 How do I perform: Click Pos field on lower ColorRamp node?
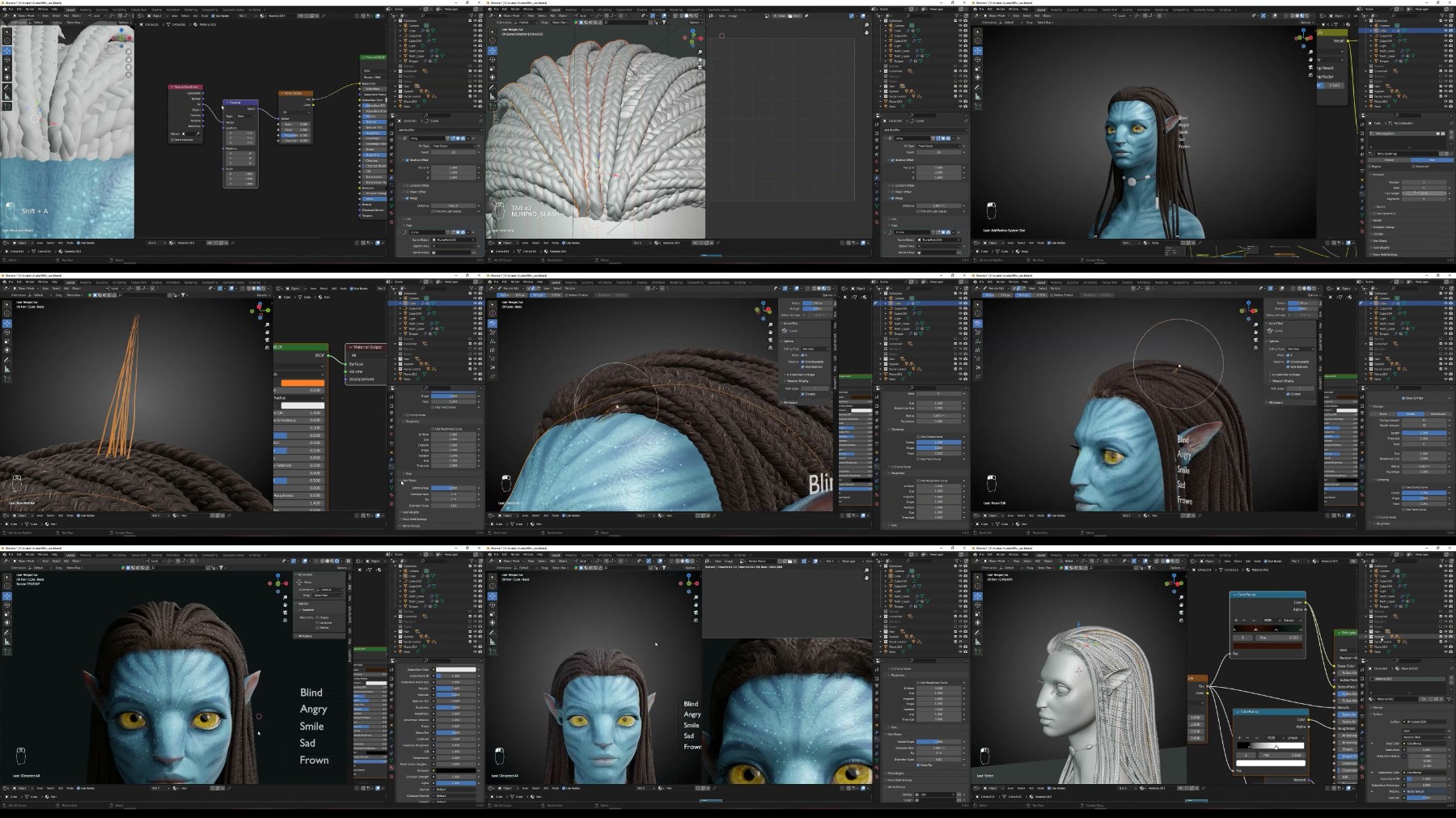click(x=1282, y=755)
